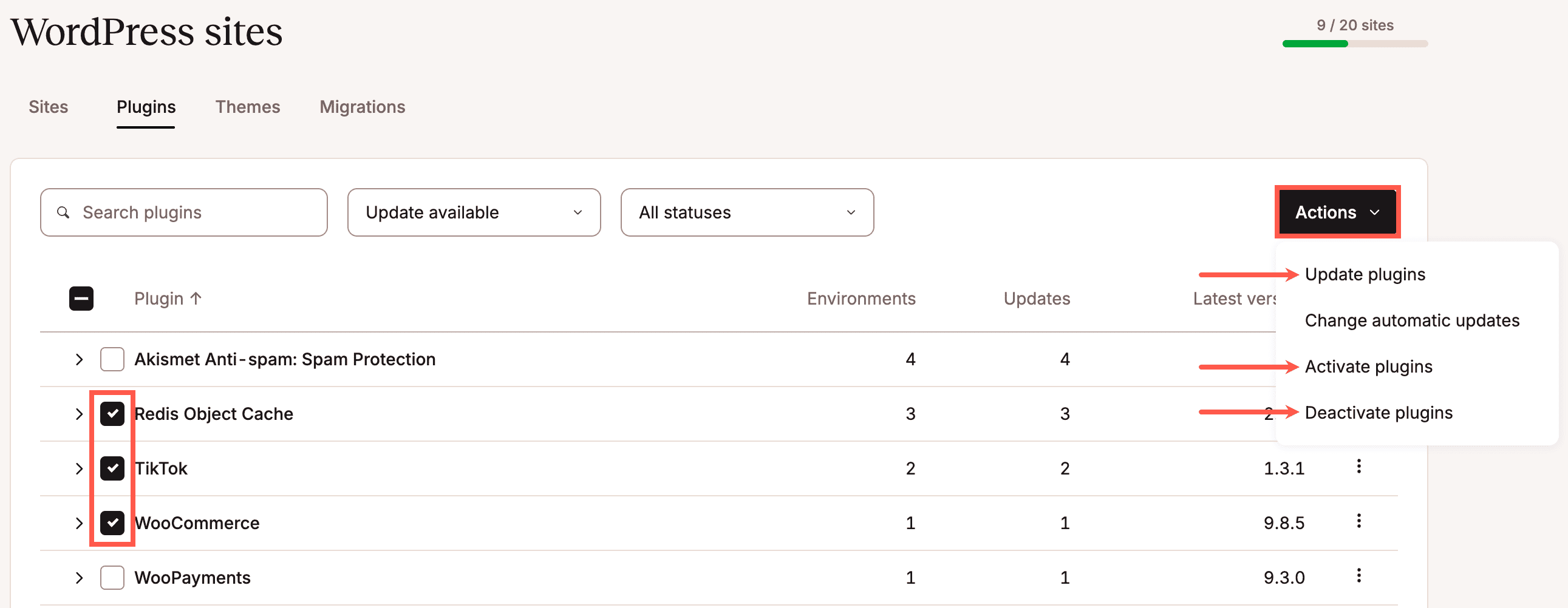
Task: Uncheck the Redis Object Cache checkbox
Action: (x=112, y=413)
